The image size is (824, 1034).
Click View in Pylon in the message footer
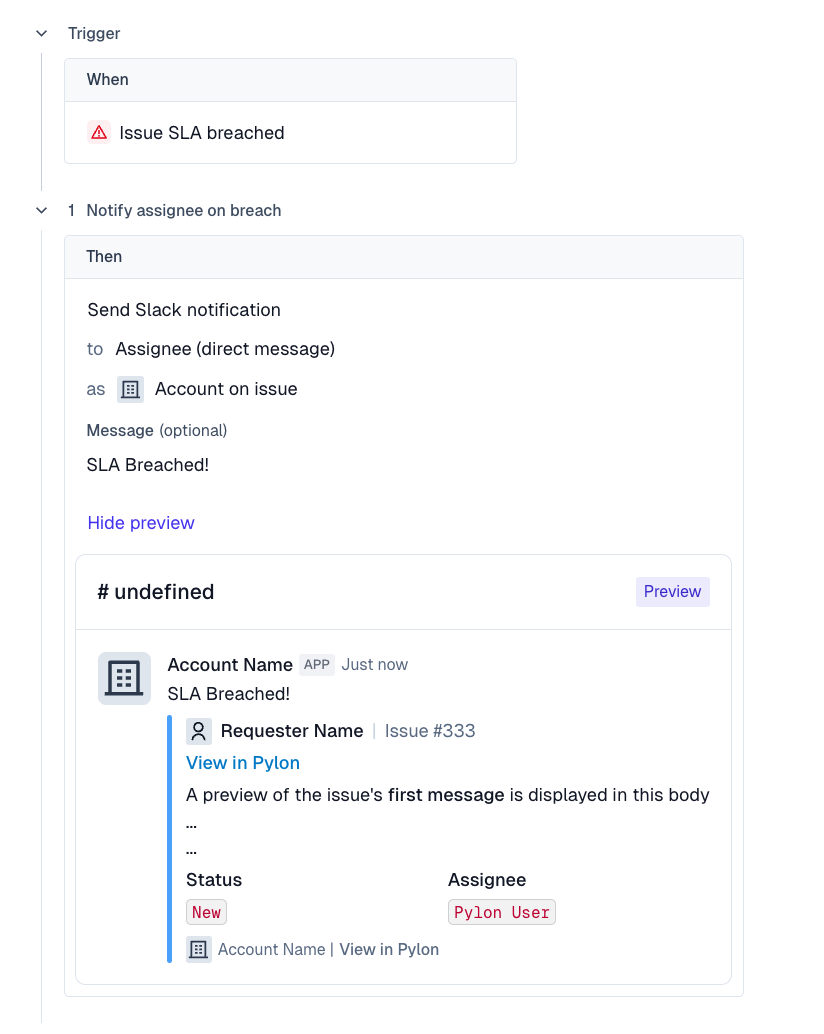click(x=389, y=949)
